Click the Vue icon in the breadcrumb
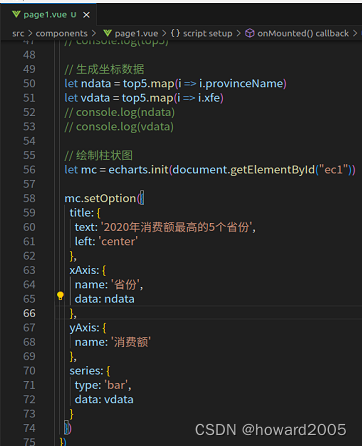 107,33
